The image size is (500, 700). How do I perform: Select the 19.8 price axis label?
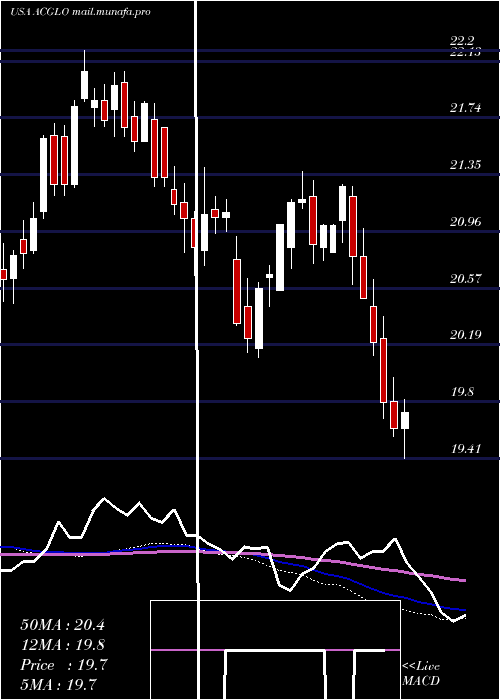pos(462,392)
